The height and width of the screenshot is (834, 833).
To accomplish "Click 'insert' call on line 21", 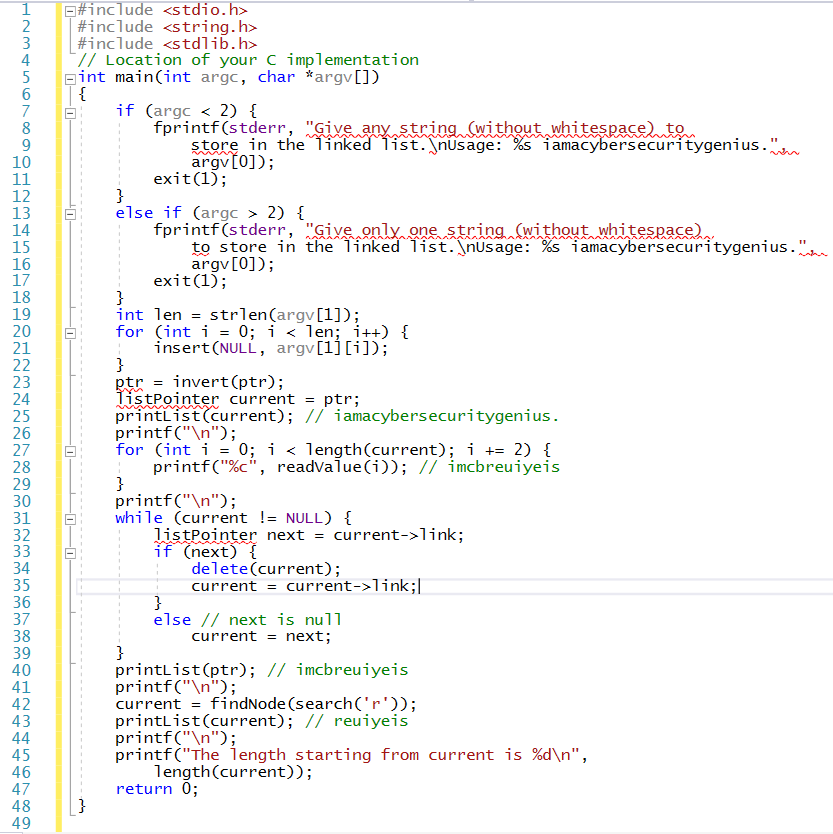I will (x=182, y=348).
